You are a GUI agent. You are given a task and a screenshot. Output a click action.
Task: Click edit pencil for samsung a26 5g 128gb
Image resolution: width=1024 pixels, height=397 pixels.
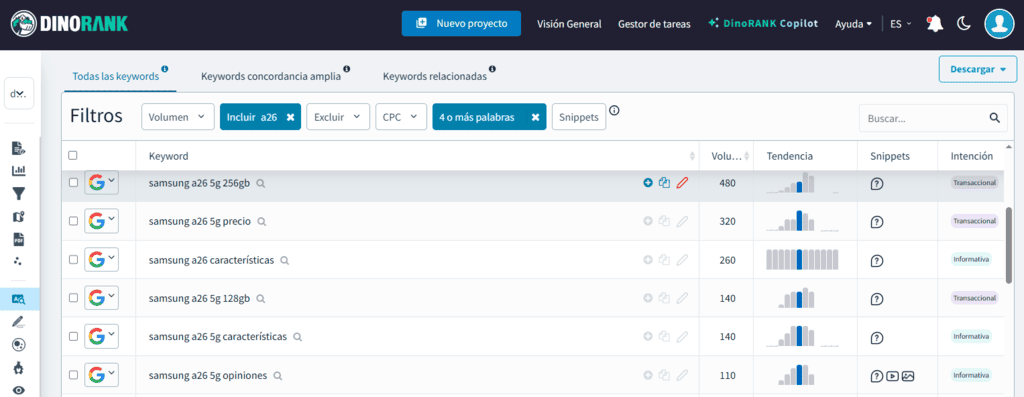click(x=682, y=298)
